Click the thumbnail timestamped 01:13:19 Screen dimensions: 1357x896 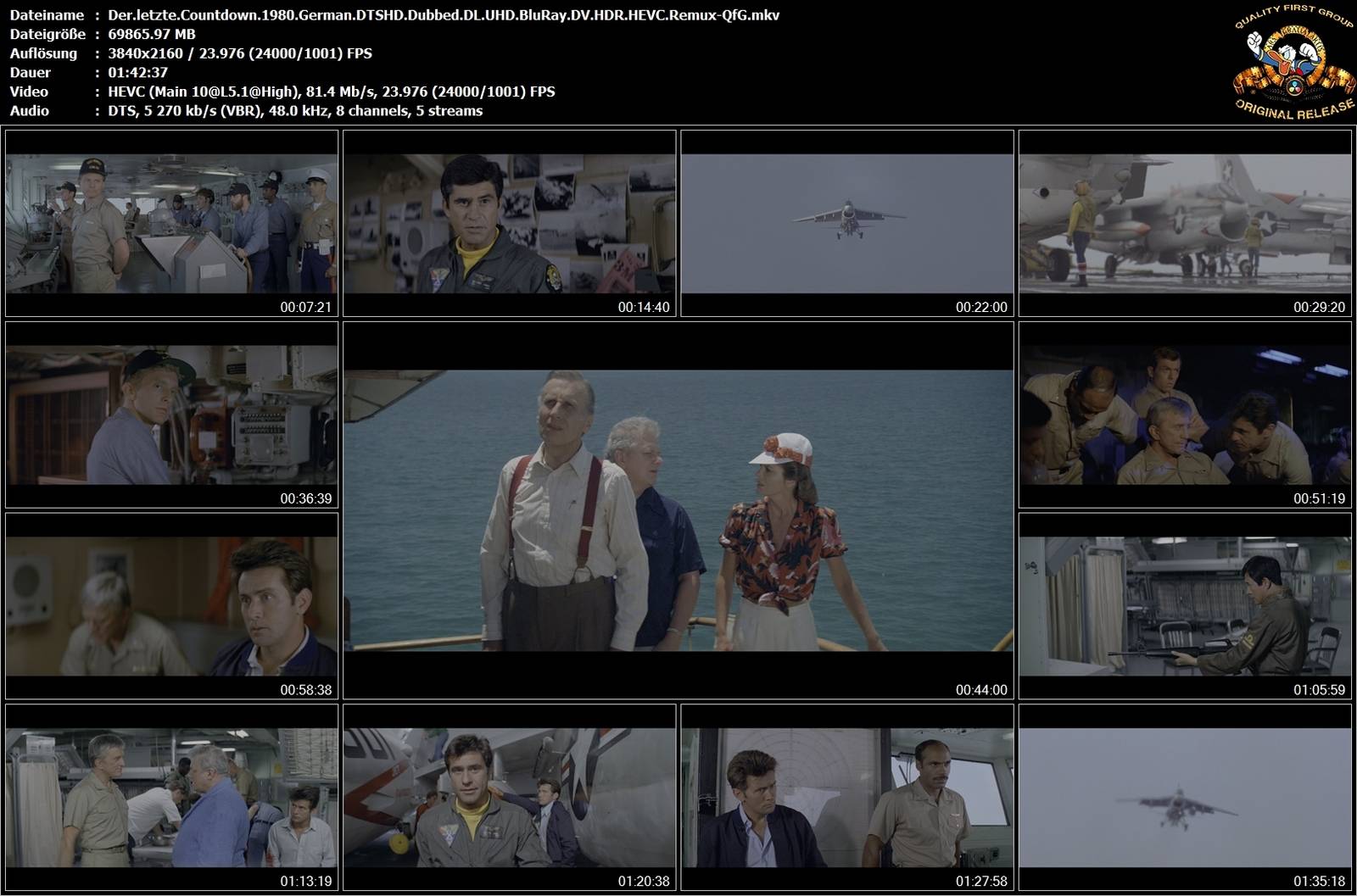[x=171, y=797]
